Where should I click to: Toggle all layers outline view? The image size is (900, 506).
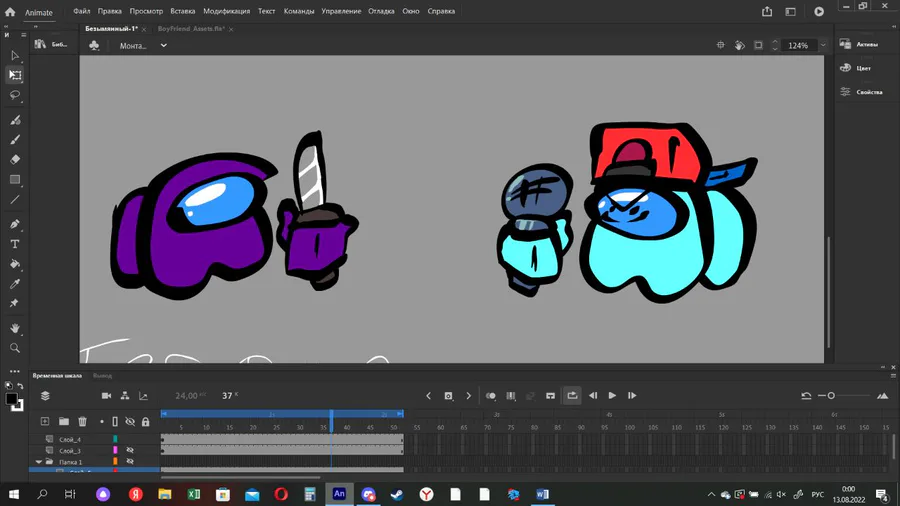[115, 422]
